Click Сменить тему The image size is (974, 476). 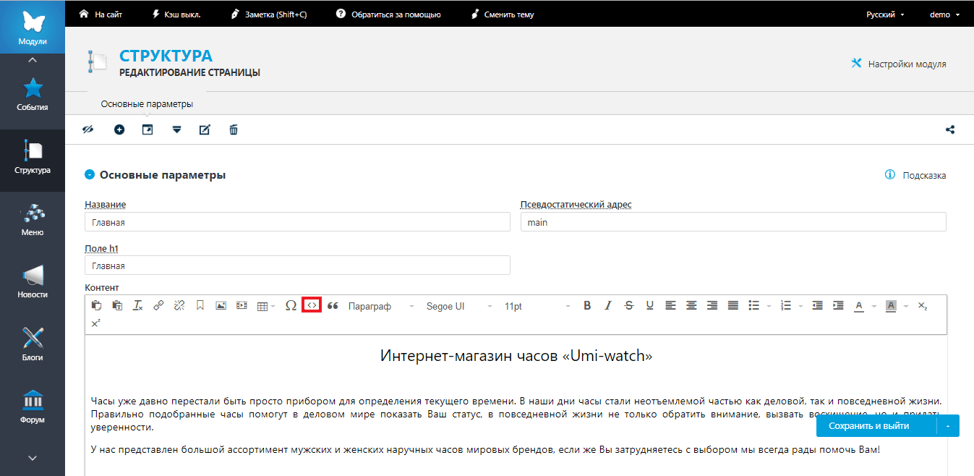[x=503, y=14]
